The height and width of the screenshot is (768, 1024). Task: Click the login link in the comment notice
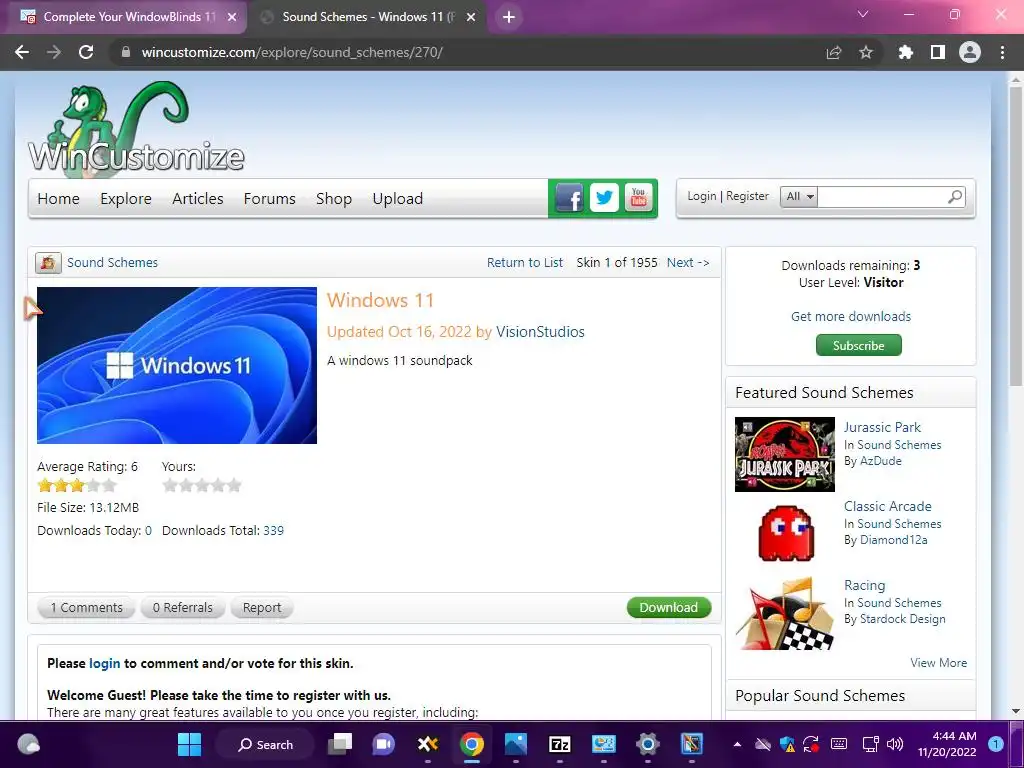click(104, 664)
